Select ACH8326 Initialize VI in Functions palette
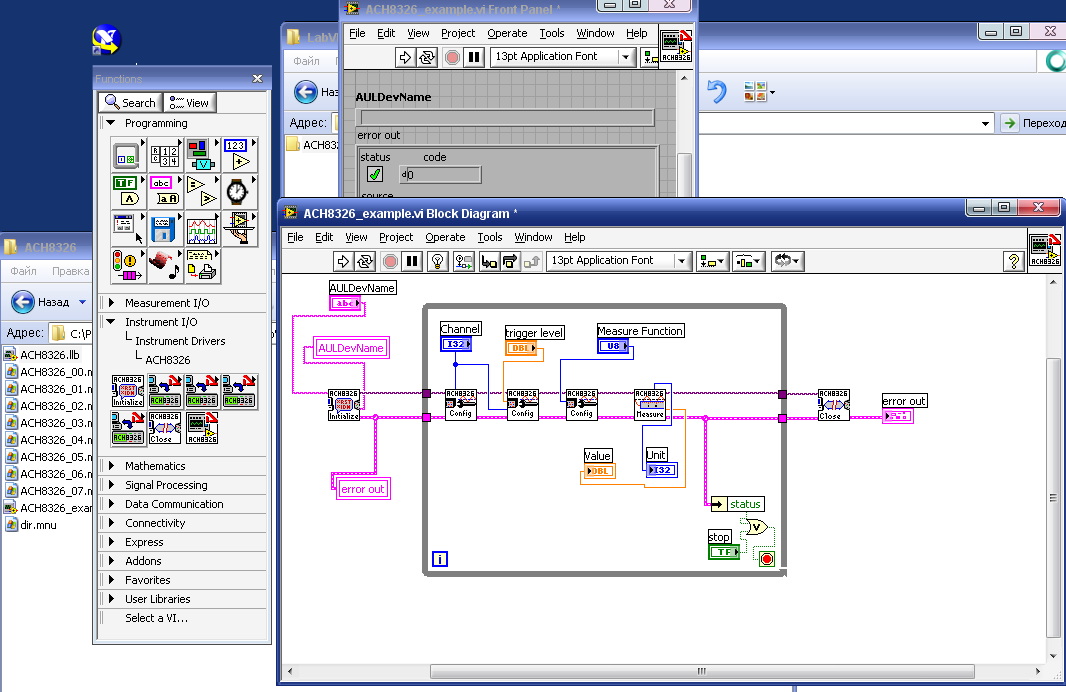 (x=127, y=392)
